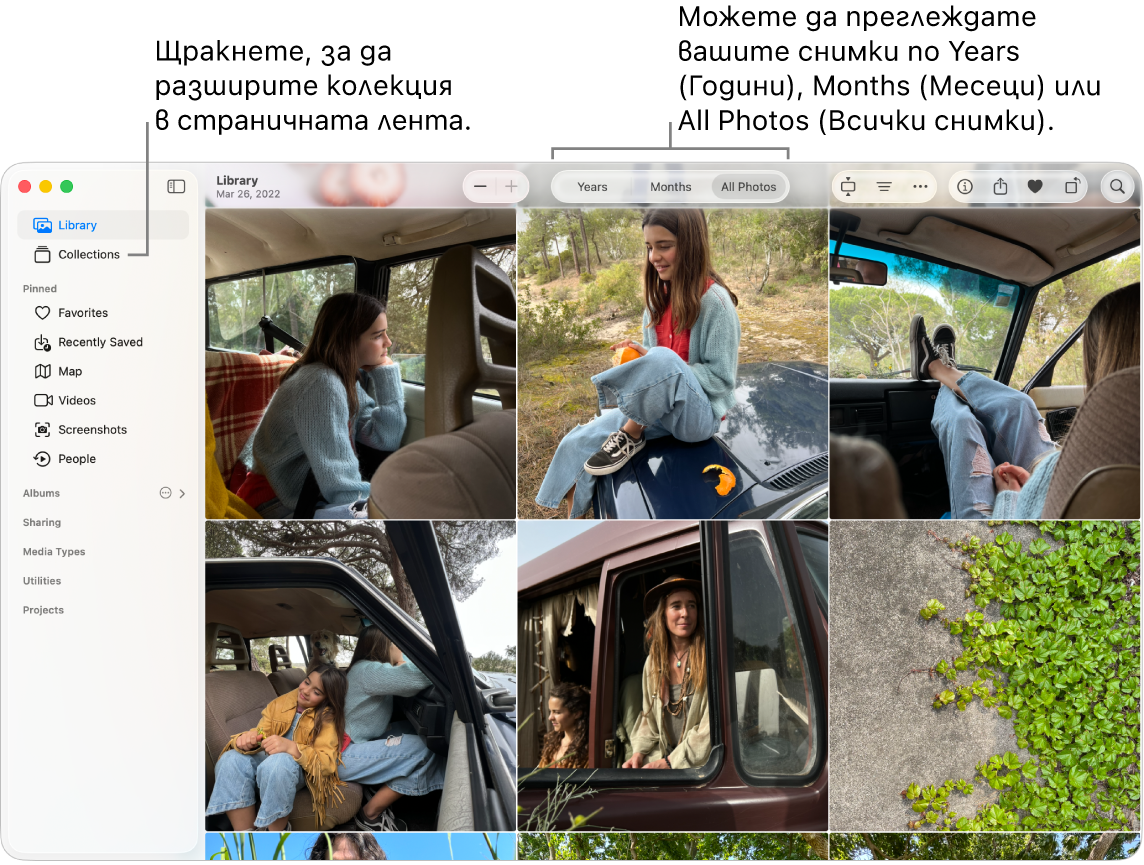The width and height of the screenshot is (1144, 865).
Task: Zoom in with the plus button
Action: pyautogui.click(x=511, y=187)
